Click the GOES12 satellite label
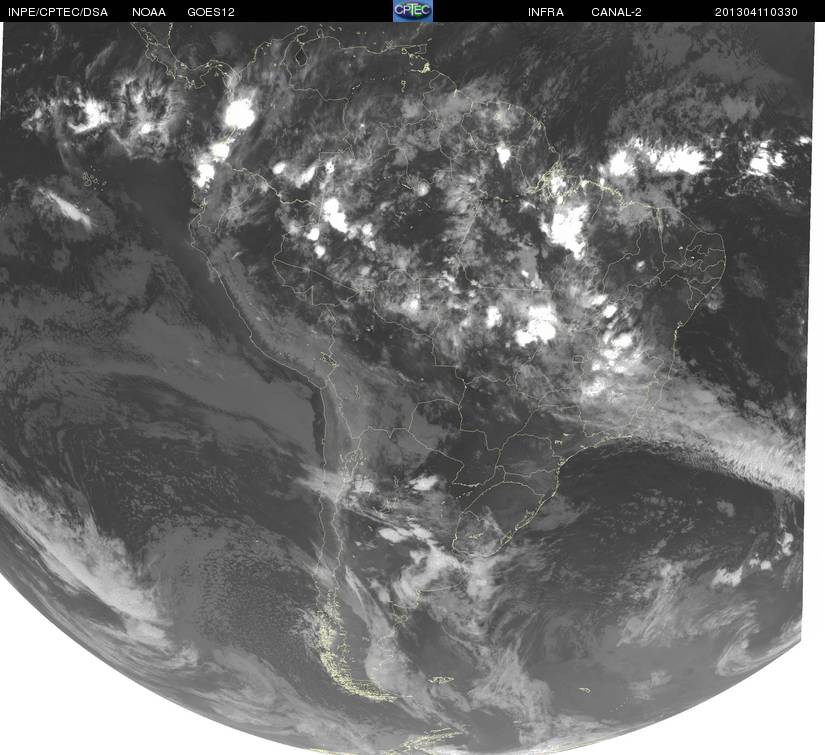825x755 pixels. pos(211,12)
